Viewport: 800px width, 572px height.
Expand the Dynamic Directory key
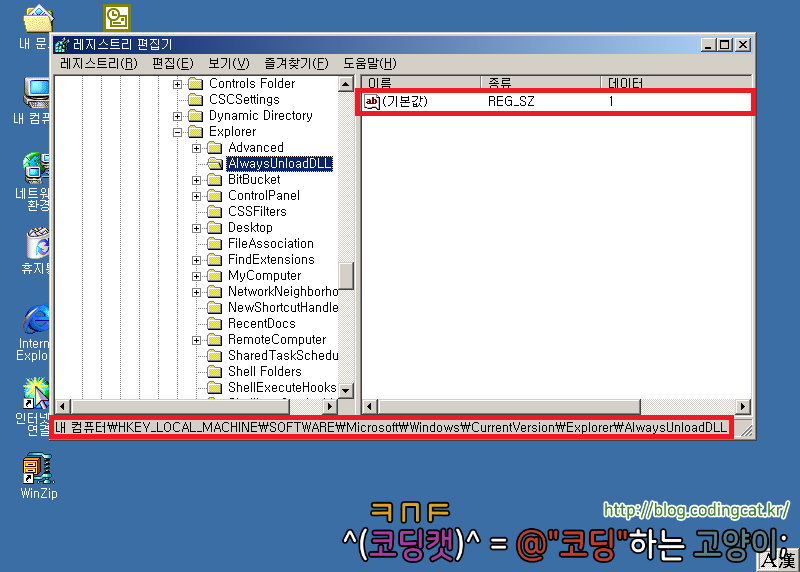click(x=177, y=116)
